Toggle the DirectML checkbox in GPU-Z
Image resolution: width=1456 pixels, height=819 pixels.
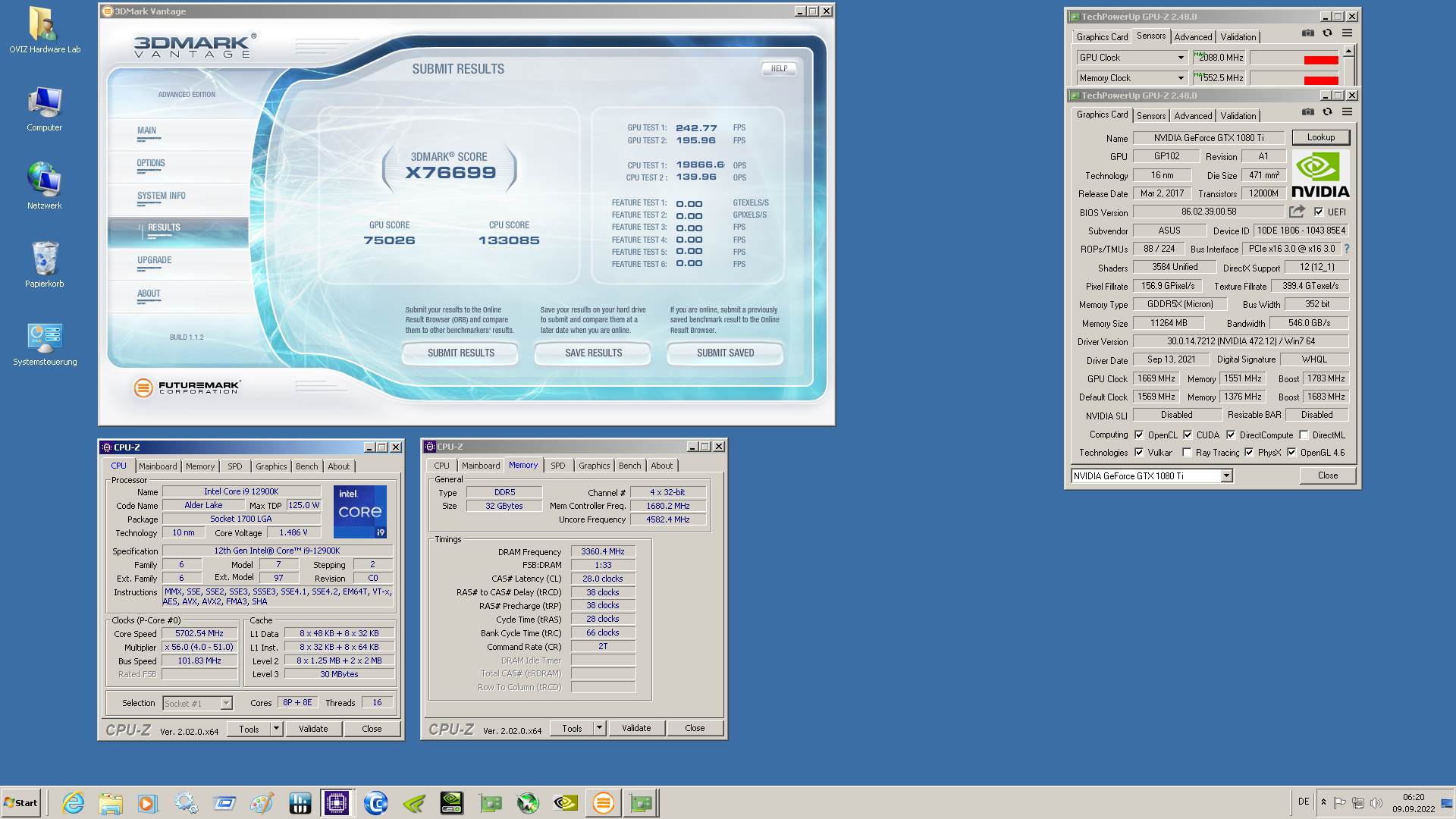pos(1304,435)
